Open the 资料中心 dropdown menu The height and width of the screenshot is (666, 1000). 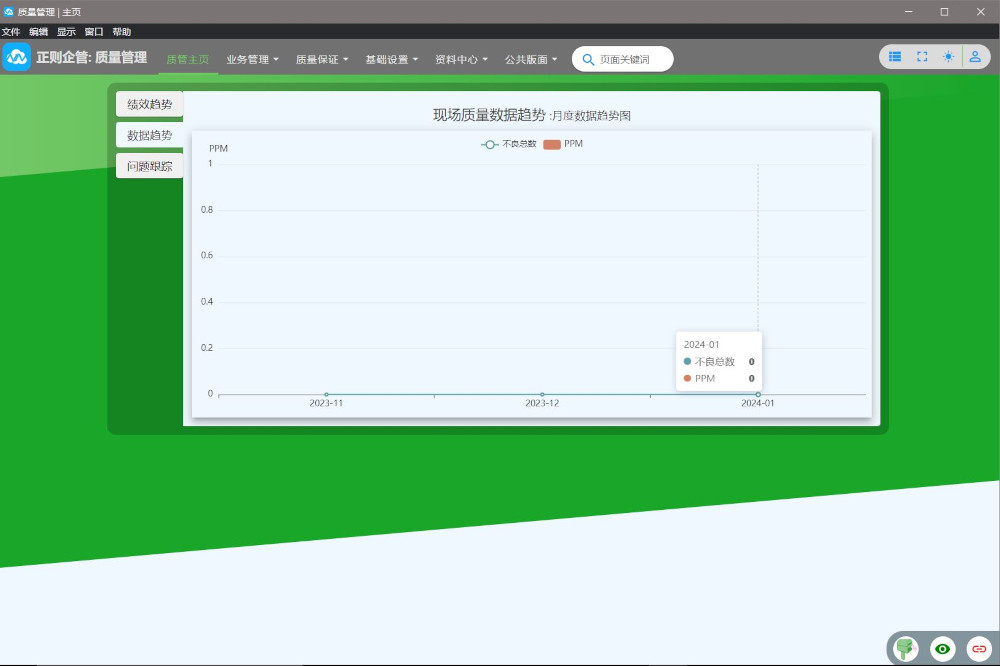pyautogui.click(x=461, y=59)
